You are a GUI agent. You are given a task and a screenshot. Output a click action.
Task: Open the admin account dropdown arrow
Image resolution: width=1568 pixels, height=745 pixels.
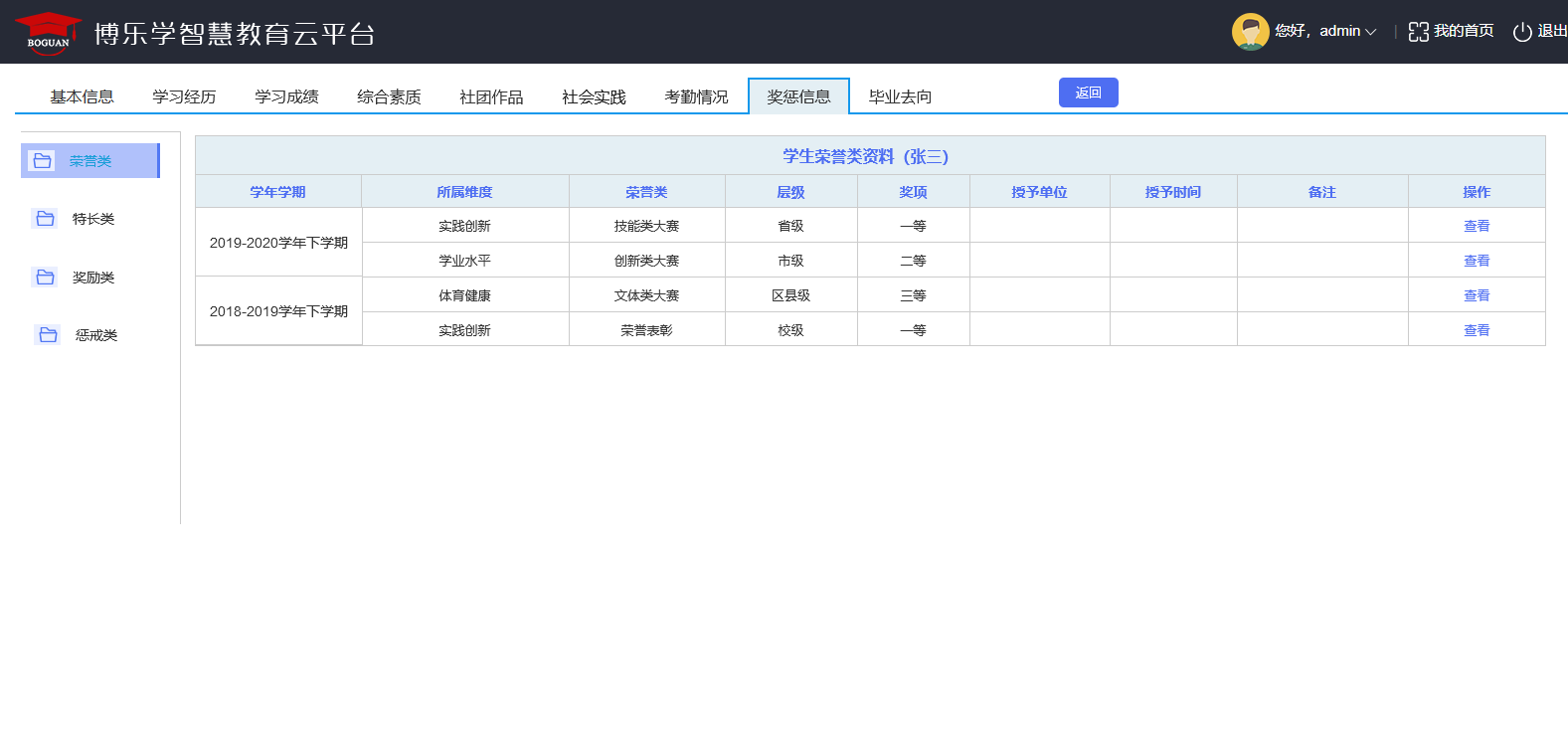click(x=1371, y=32)
